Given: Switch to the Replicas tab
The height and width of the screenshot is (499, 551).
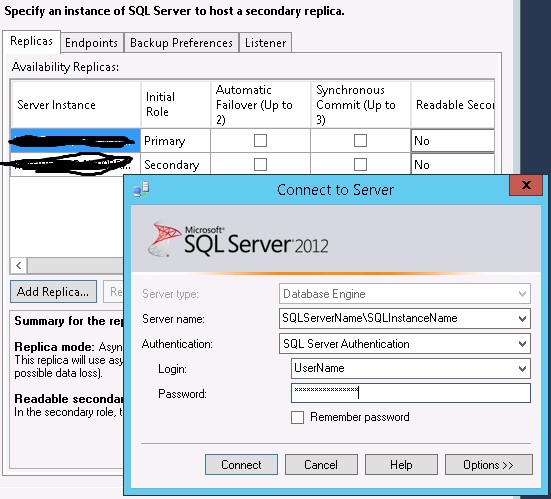Looking at the screenshot, I should pos(31,41).
